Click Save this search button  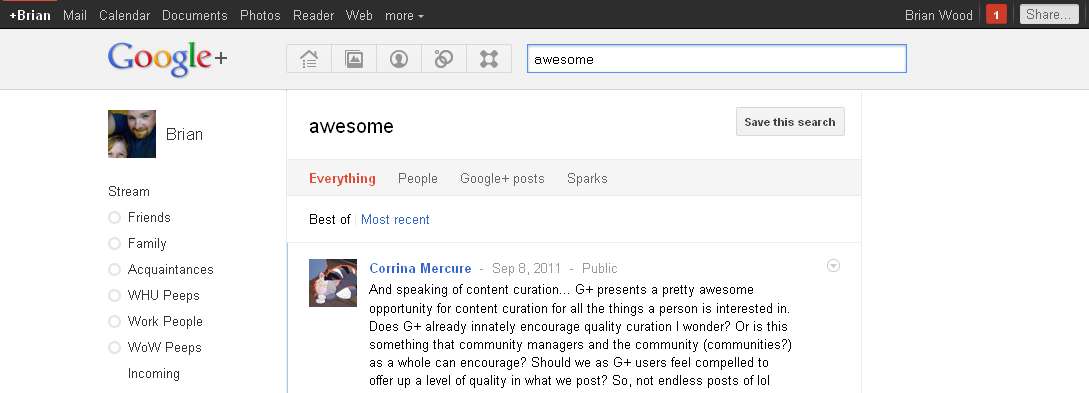click(x=790, y=122)
